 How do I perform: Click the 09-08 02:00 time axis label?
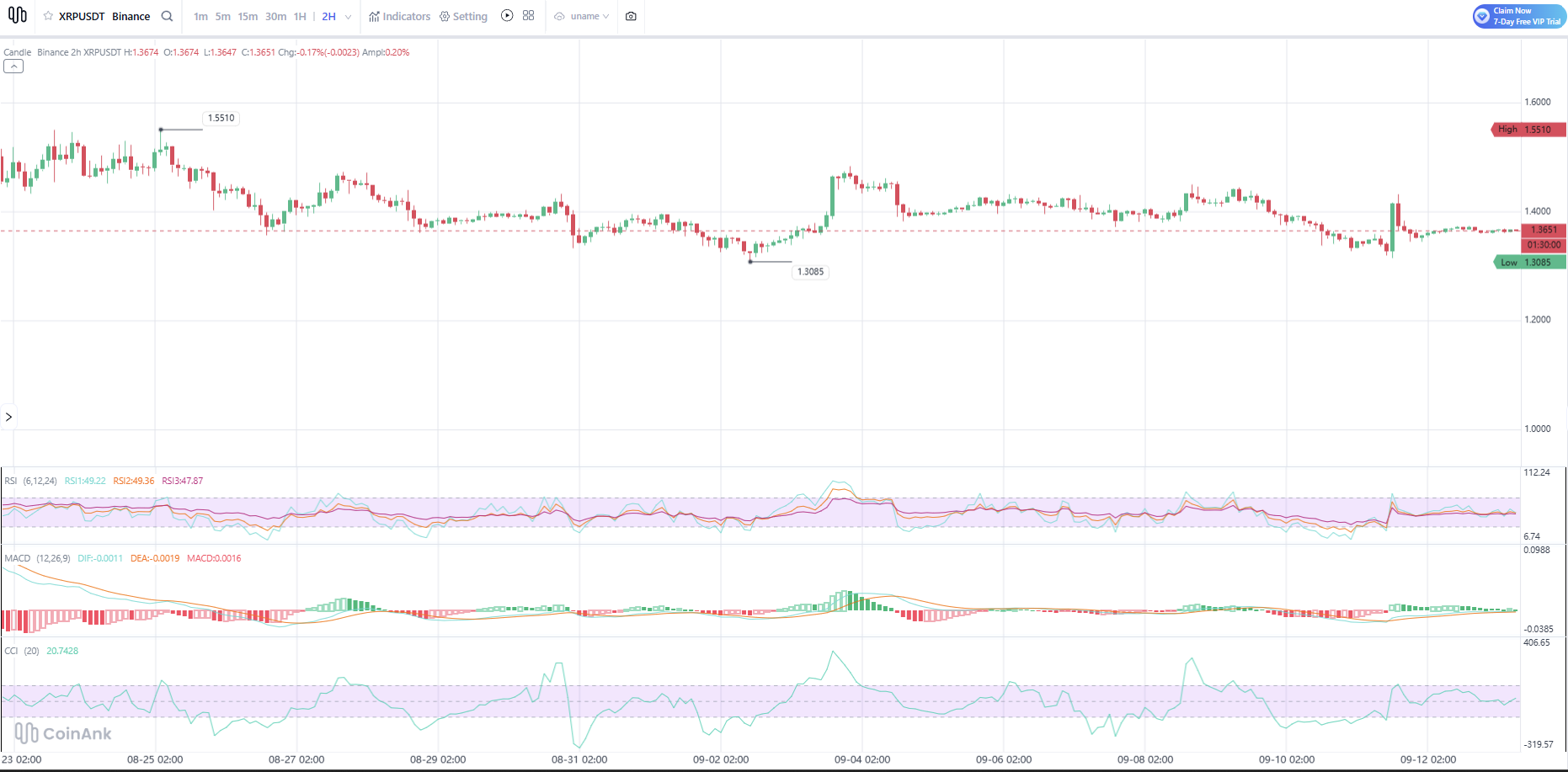coord(1145,759)
